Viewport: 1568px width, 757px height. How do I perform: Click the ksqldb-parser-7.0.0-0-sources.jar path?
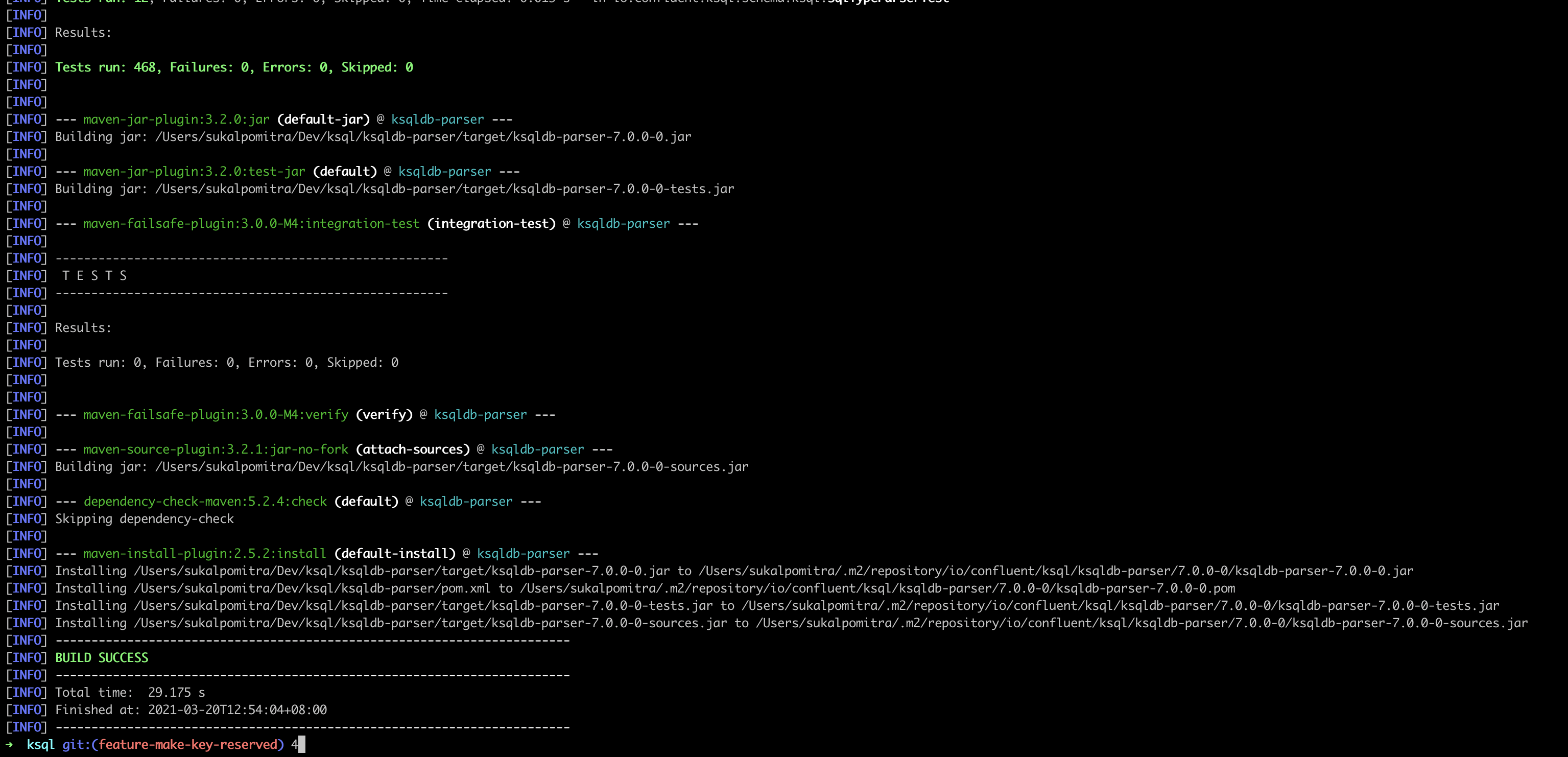coord(450,467)
